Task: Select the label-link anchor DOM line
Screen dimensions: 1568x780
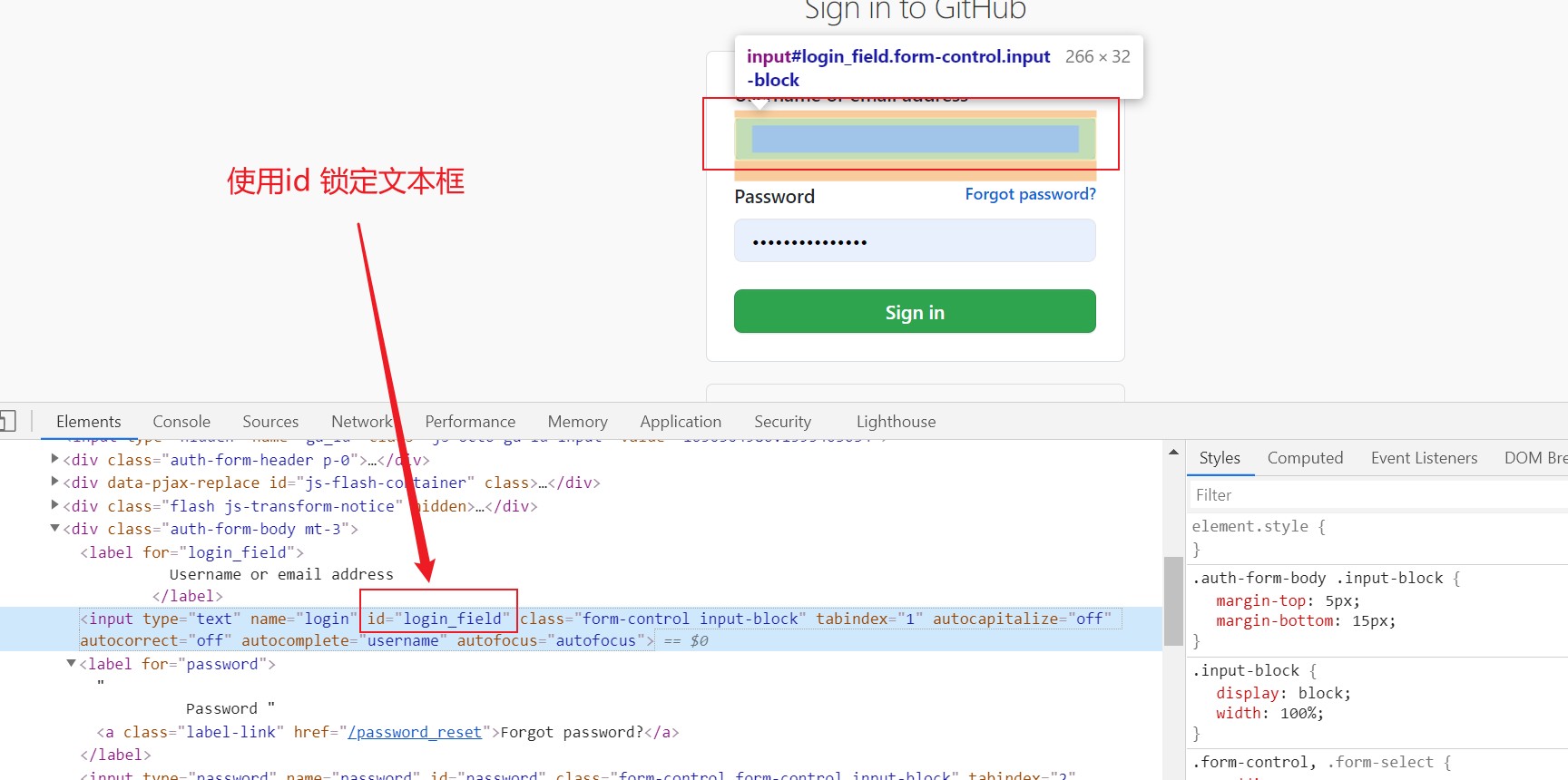Action: tap(387, 732)
